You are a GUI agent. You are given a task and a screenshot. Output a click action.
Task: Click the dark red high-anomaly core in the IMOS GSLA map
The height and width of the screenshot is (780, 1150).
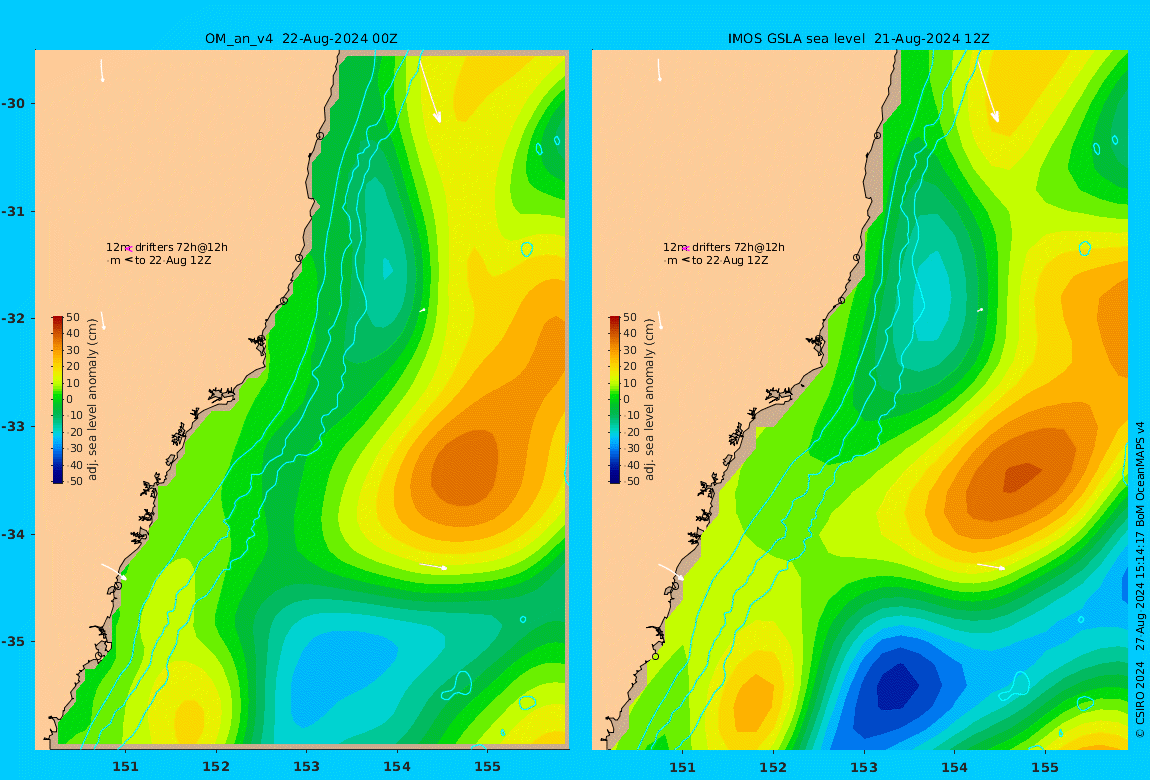point(1022,477)
